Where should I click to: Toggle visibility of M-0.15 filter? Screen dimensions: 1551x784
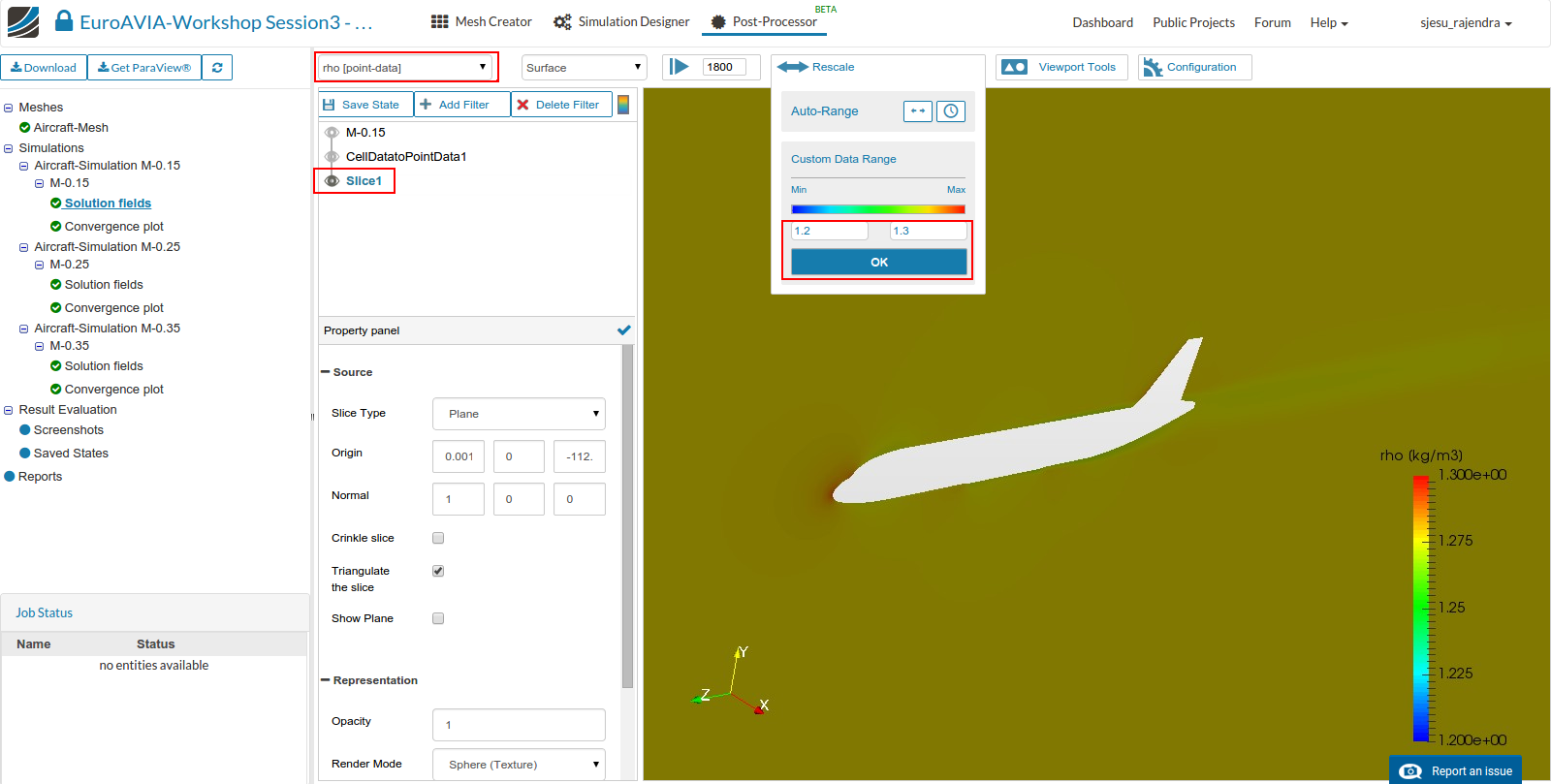[332, 133]
